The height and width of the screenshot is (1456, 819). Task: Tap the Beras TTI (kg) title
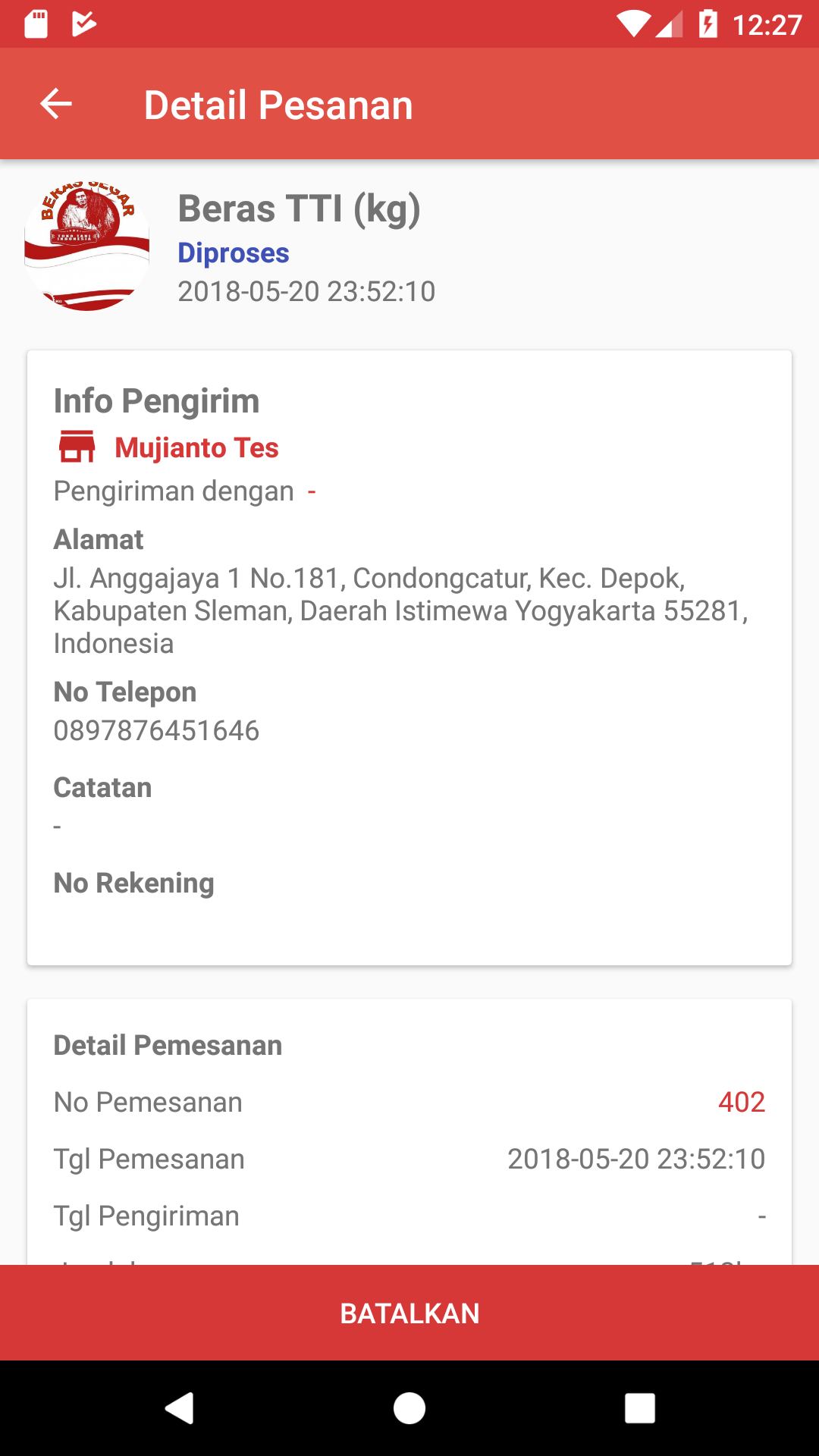(299, 209)
